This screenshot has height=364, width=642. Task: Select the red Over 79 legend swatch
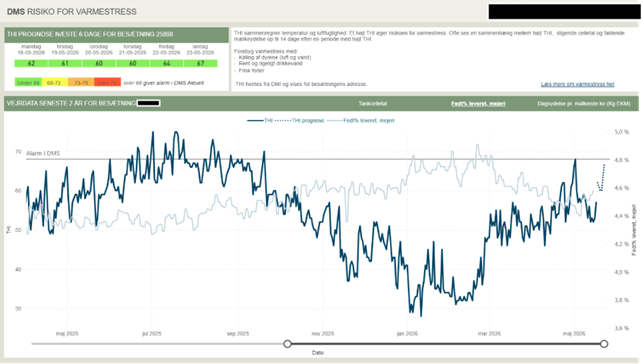click(x=107, y=82)
